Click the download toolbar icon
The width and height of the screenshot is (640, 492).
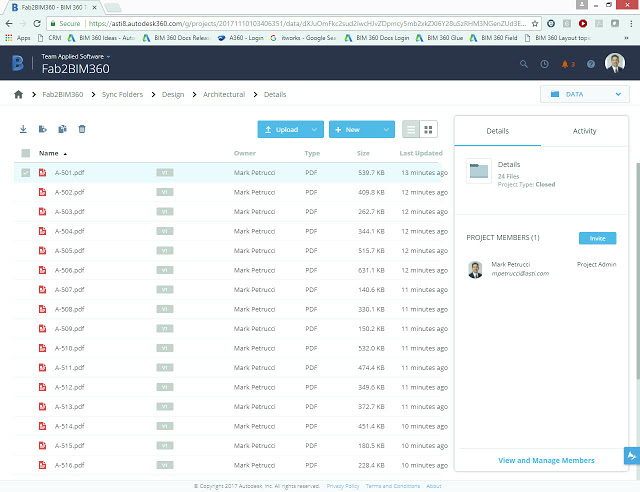pyautogui.click(x=23, y=129)
